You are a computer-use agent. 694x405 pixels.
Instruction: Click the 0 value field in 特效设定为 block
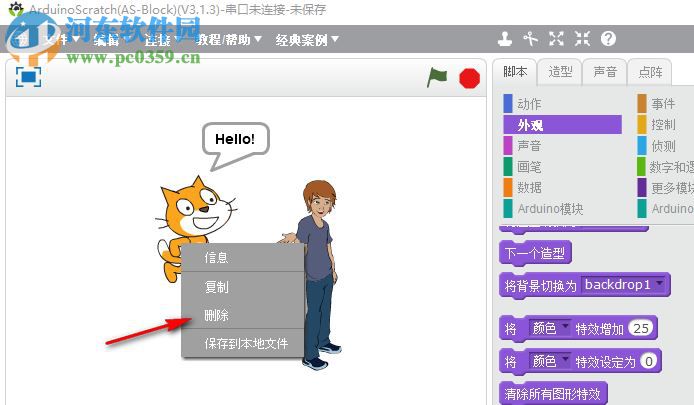point(648,362)
